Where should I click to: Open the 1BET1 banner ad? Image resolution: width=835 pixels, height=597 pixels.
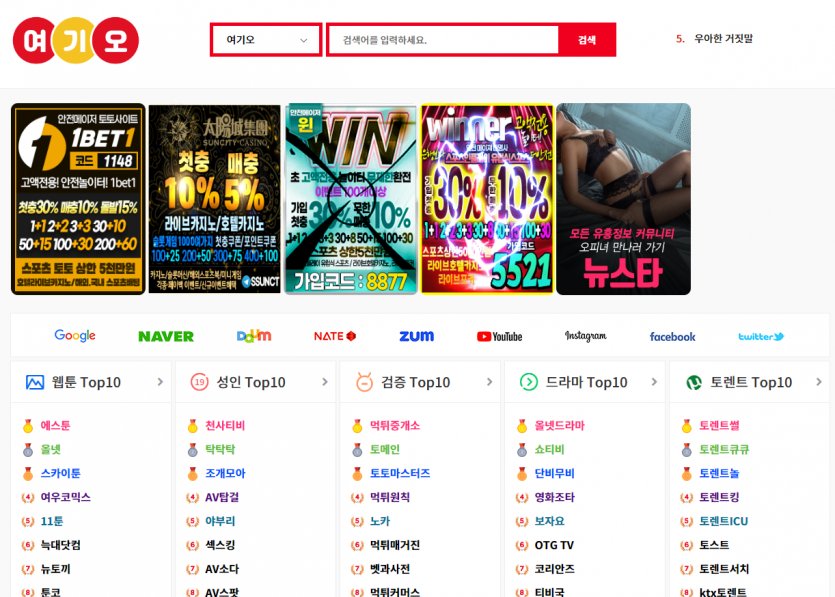(x=78, y=199)
